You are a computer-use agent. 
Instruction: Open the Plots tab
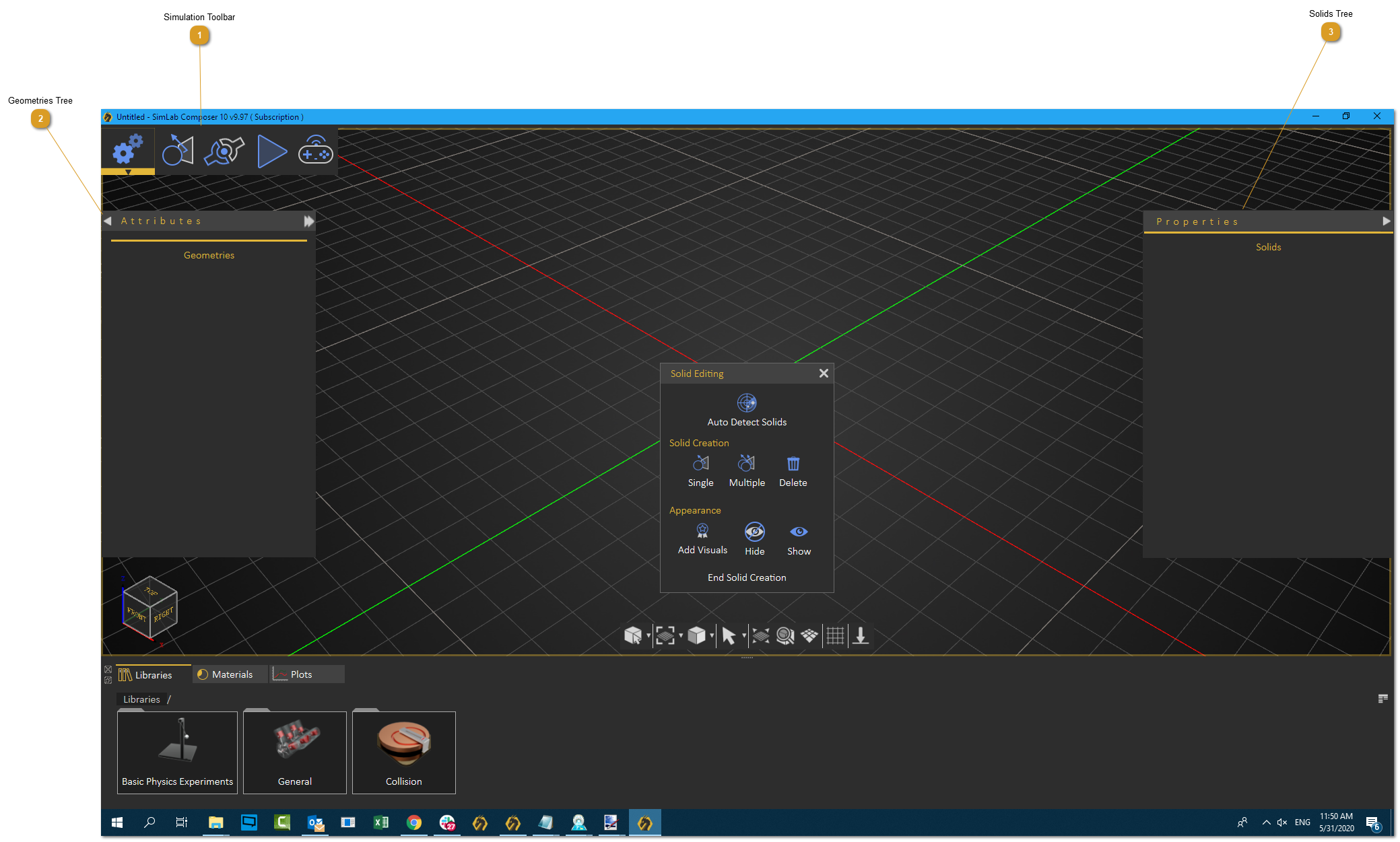(300, 674)
